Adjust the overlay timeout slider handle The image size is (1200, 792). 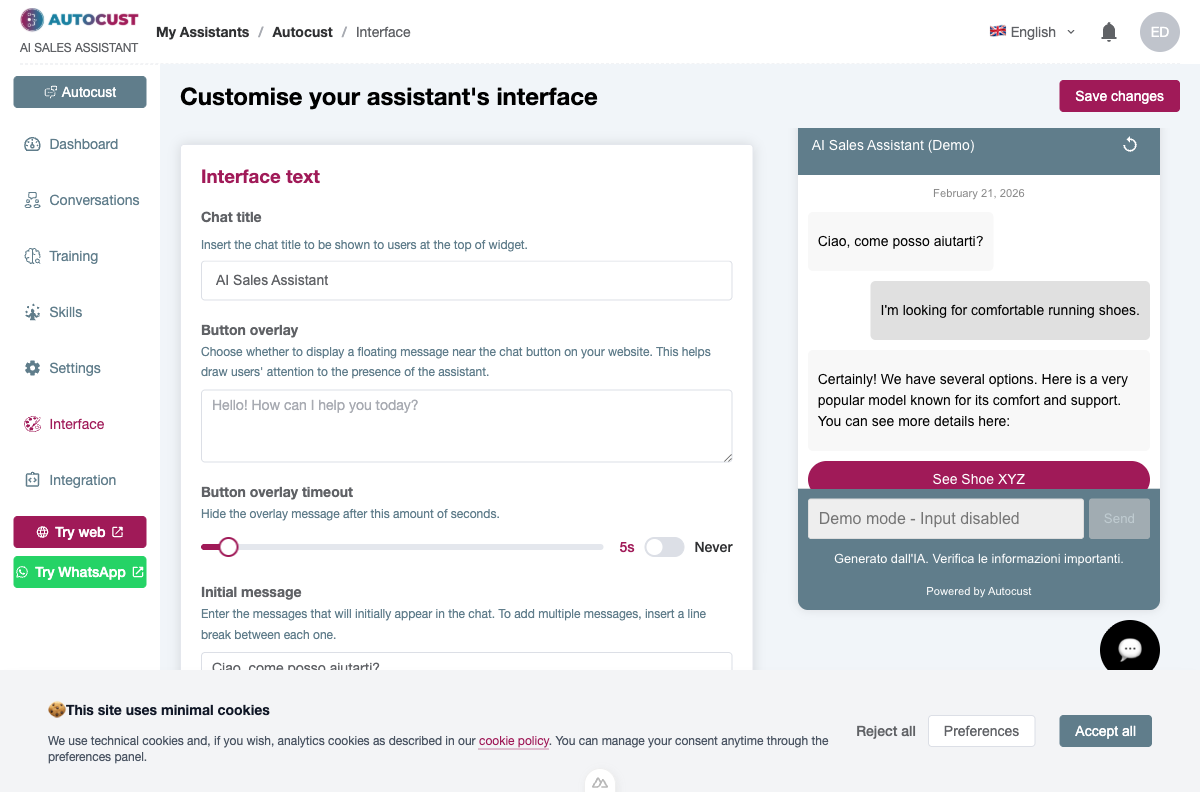[229, 547]
